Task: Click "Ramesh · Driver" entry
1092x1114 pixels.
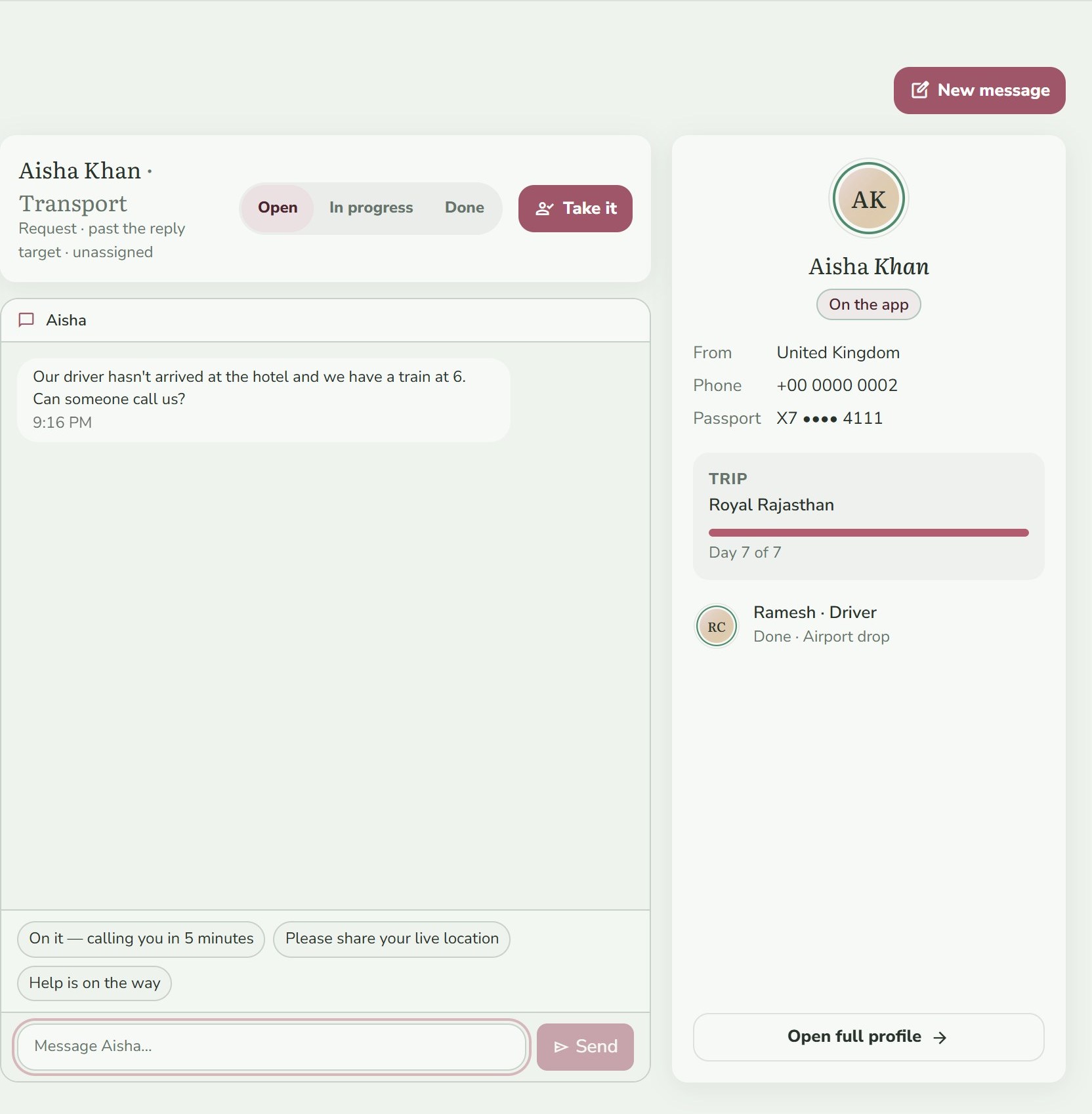Action: [815, 613]
